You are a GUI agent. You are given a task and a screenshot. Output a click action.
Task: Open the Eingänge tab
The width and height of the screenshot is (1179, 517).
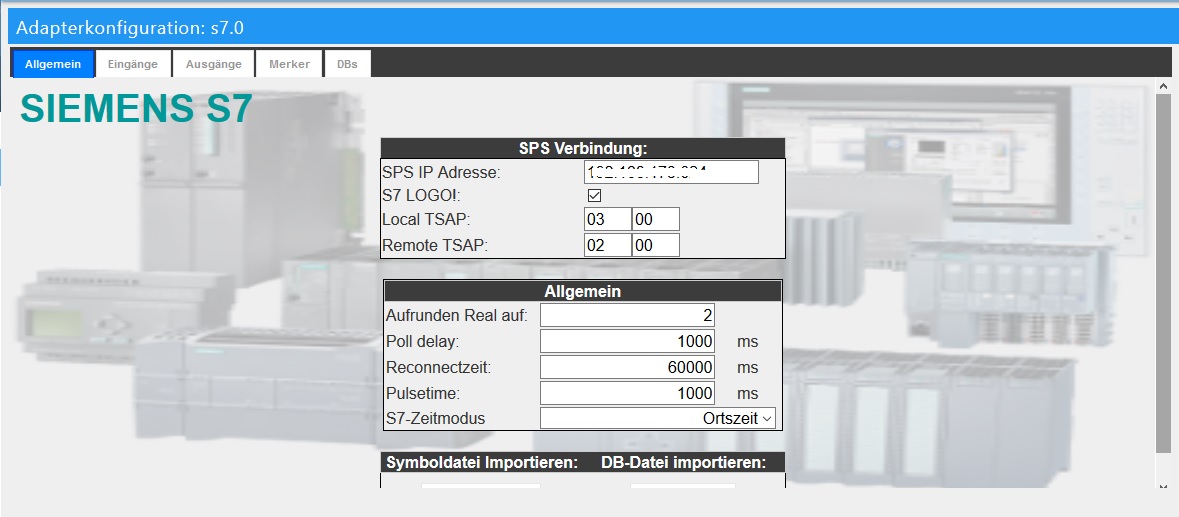132,64
